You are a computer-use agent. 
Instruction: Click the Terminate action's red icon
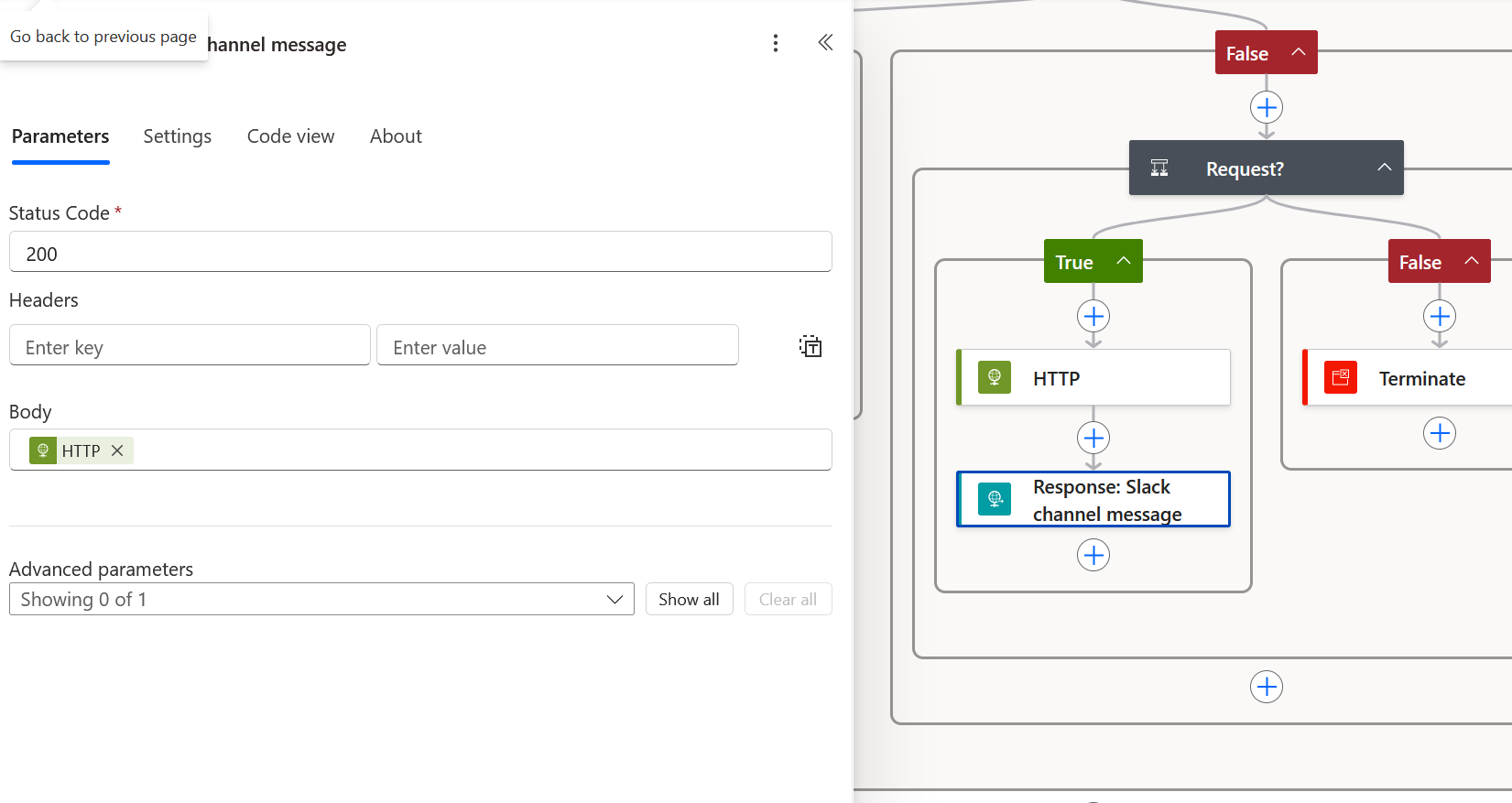(1340, 377)
